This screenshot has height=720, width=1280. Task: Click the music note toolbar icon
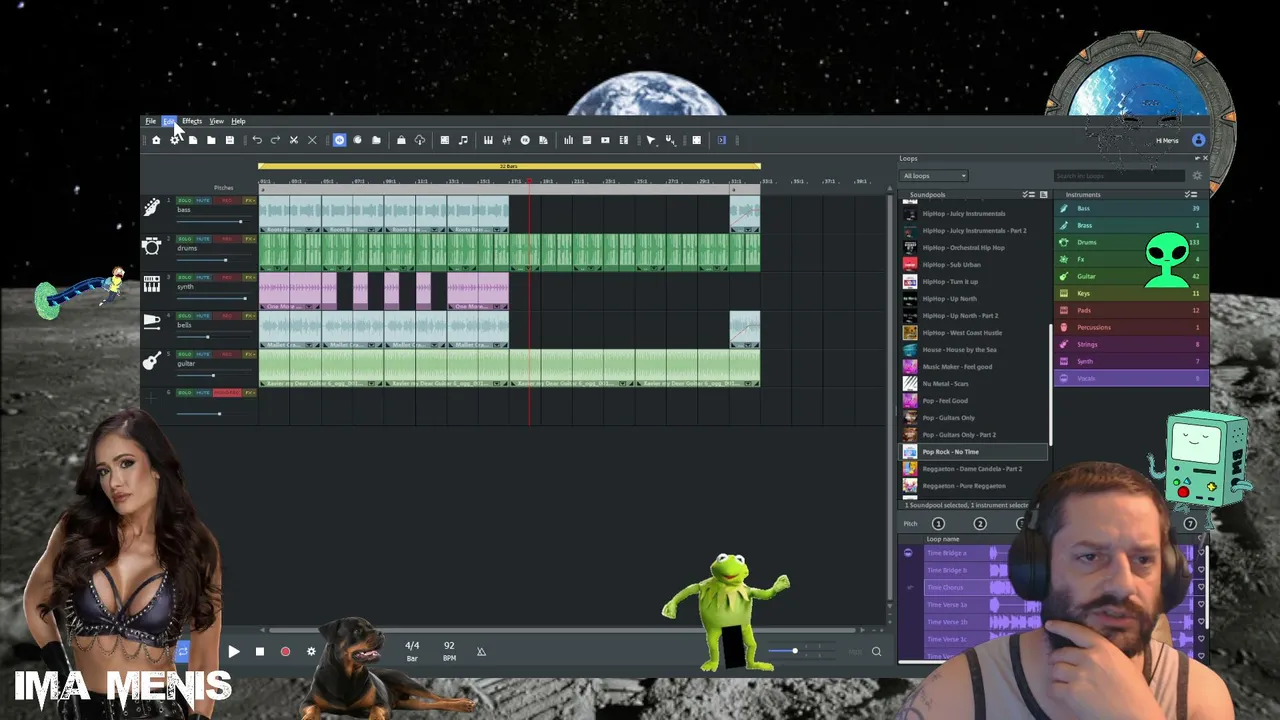[x=463, y=140]
